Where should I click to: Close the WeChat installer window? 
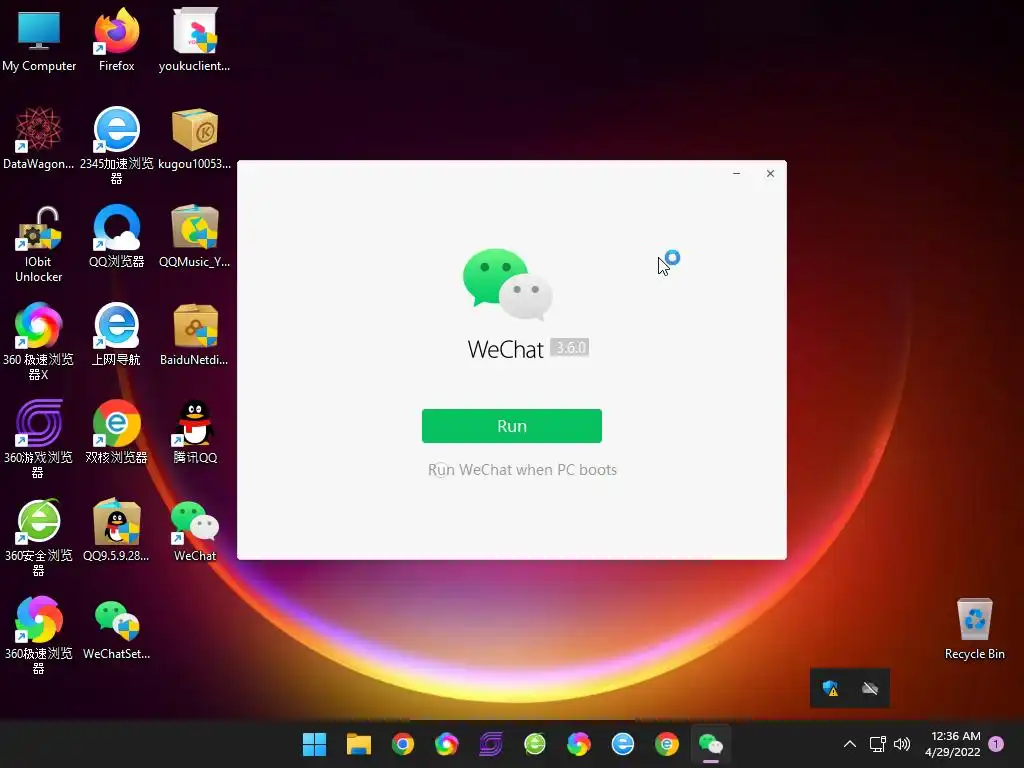tap(770, 173)
